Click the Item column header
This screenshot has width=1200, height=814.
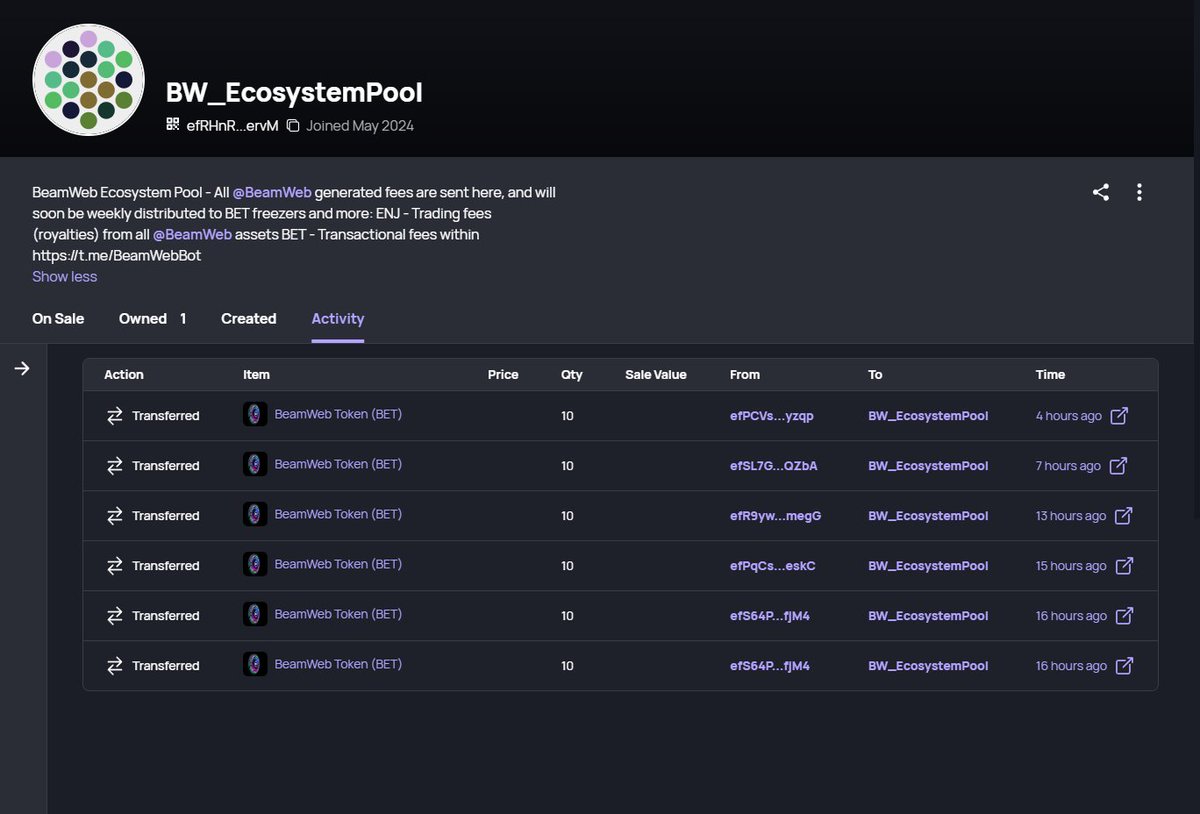(256, 374)
